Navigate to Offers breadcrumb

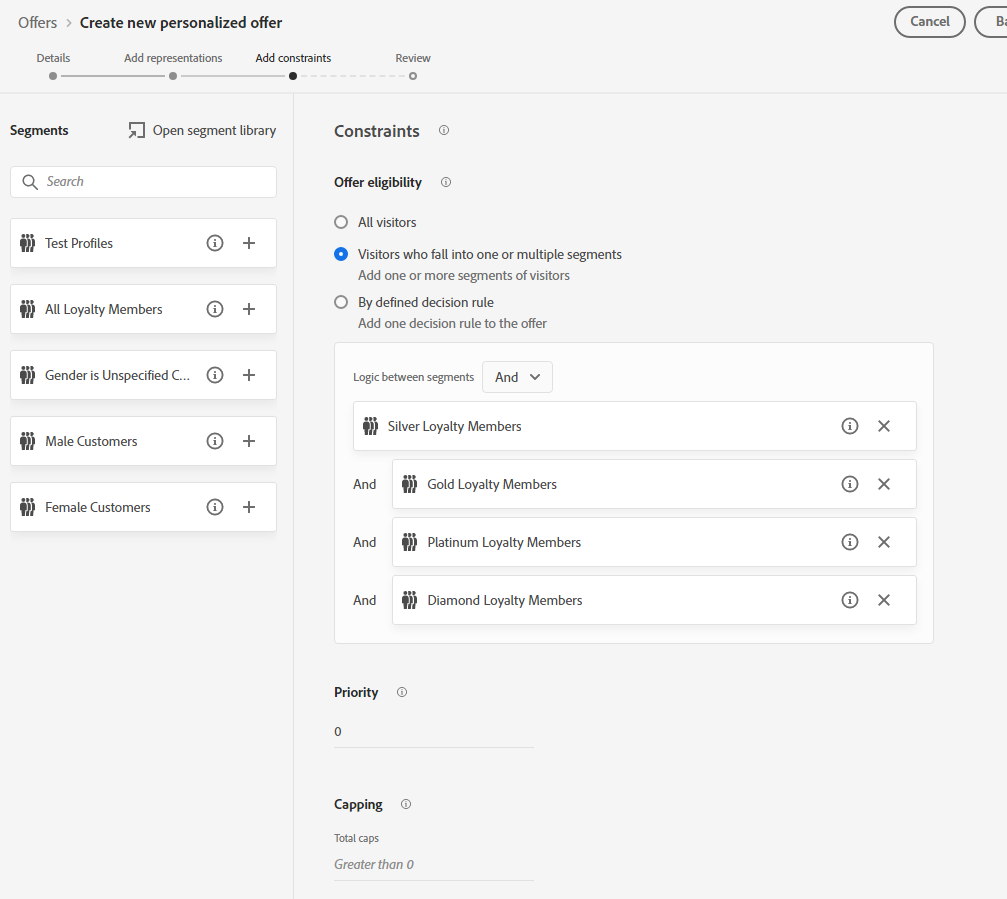37,22
